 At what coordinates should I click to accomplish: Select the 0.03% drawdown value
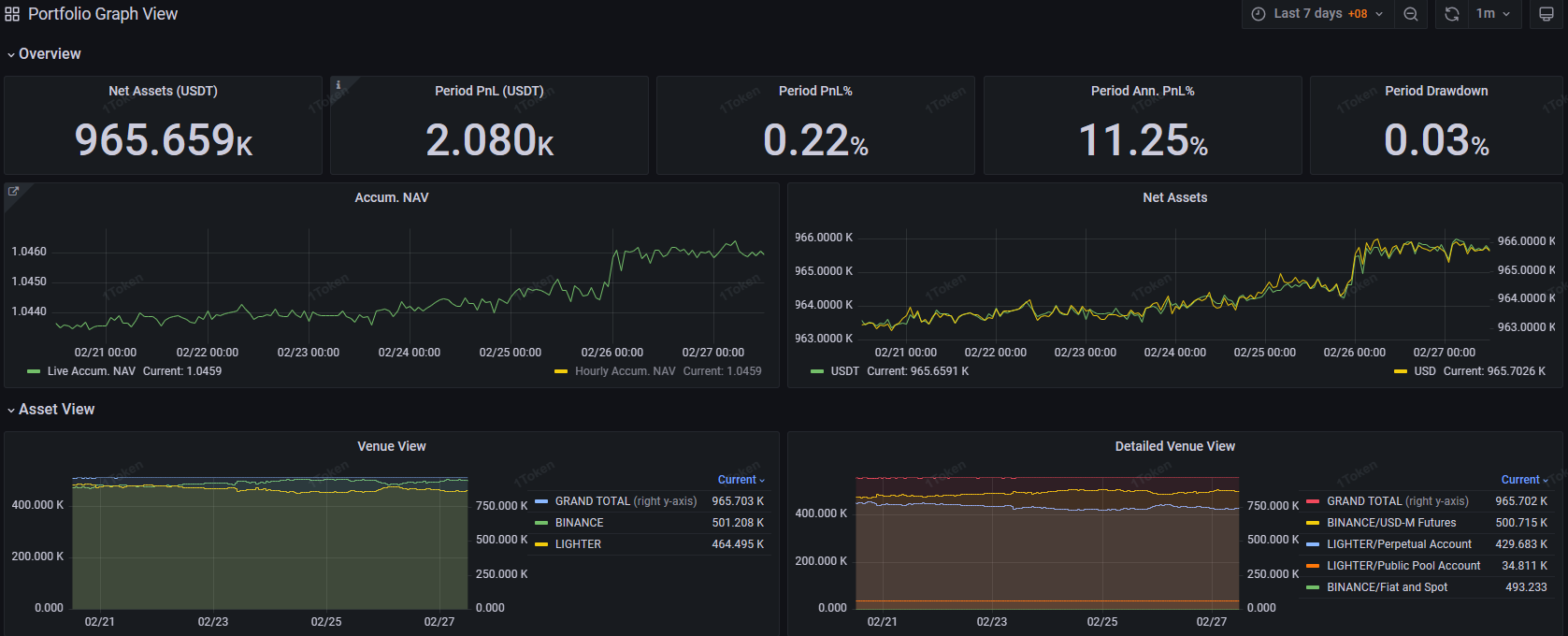pos(1436,140)
